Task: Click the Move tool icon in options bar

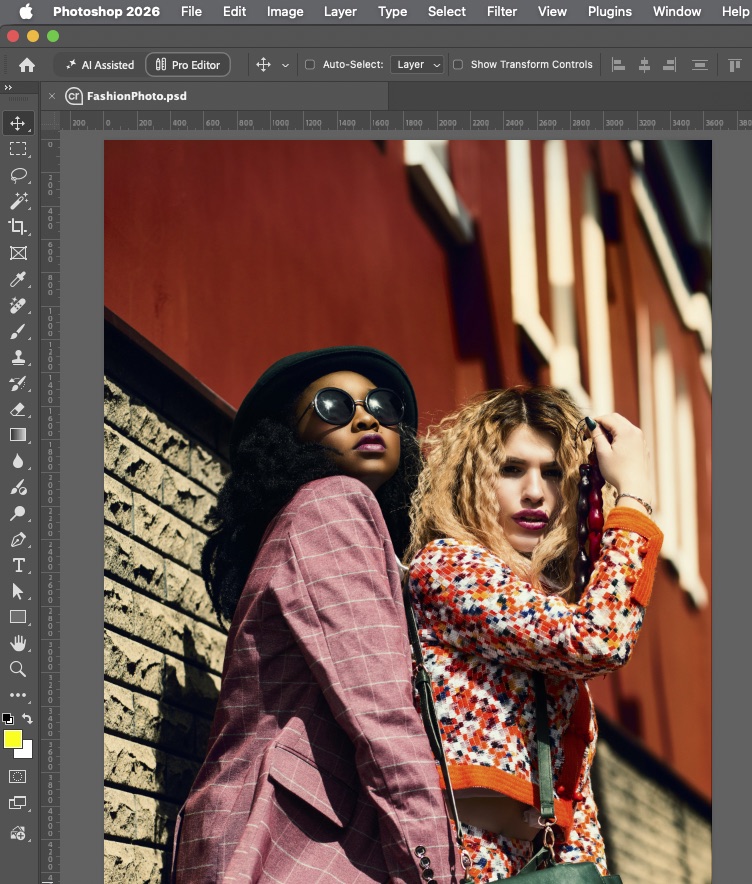Action: point(263,65)
